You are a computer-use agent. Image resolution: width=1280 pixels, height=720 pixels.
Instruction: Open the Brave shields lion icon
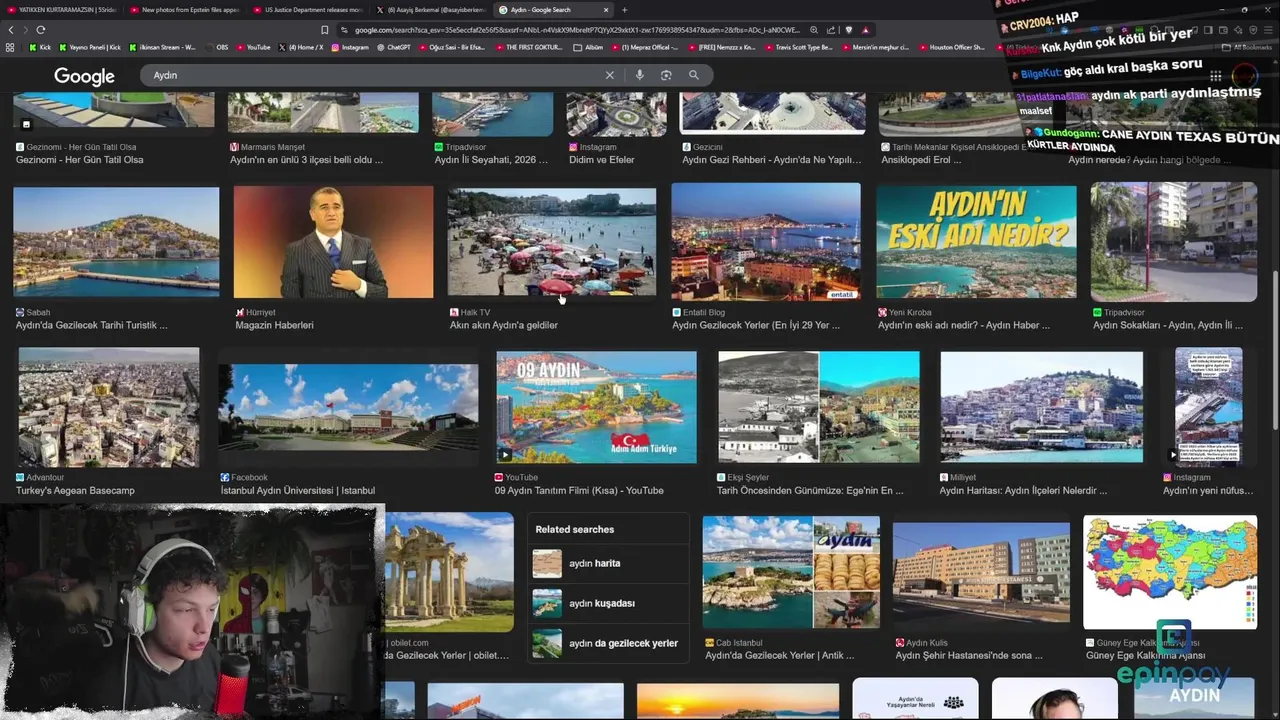[x=849, y=30]
